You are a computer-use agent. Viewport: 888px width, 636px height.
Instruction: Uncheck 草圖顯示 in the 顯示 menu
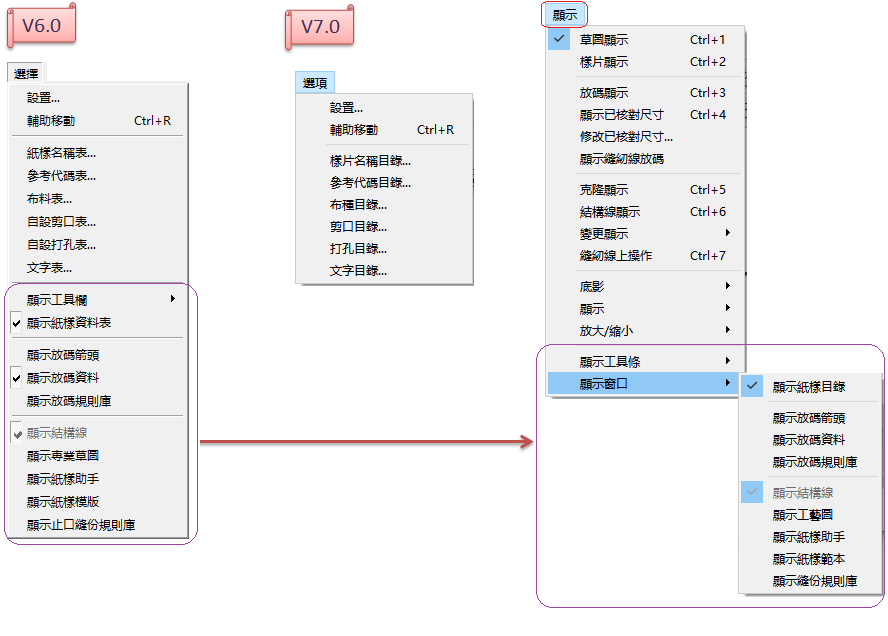(x=604, y=40)
